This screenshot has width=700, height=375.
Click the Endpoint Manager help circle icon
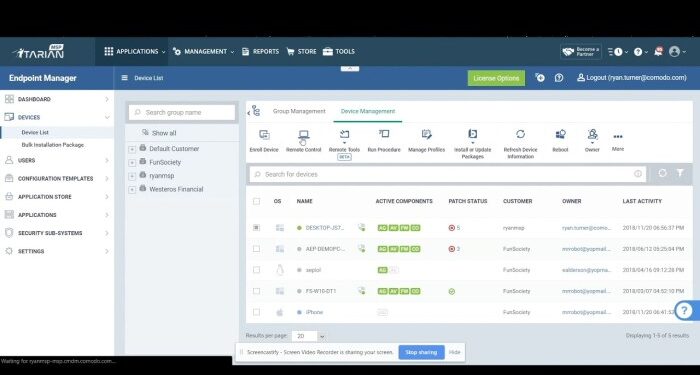click(559, 78)
